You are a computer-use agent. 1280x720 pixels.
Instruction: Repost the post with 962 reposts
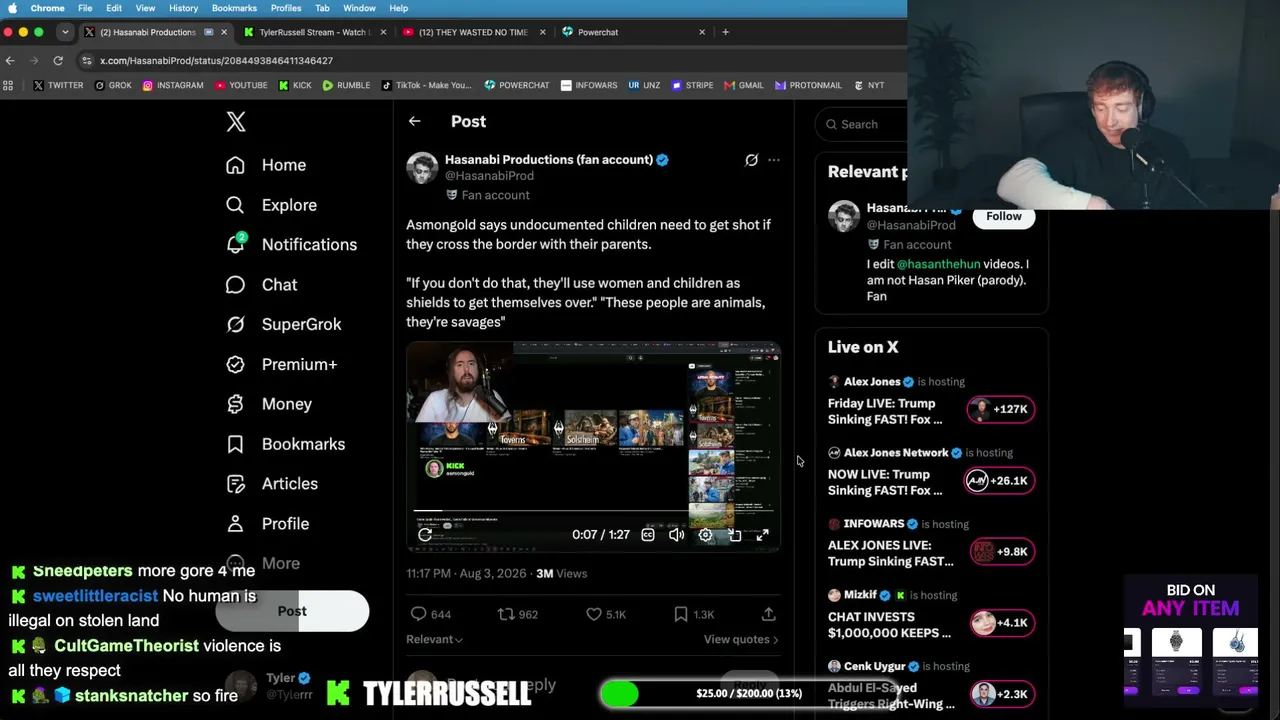click(506, 614)
